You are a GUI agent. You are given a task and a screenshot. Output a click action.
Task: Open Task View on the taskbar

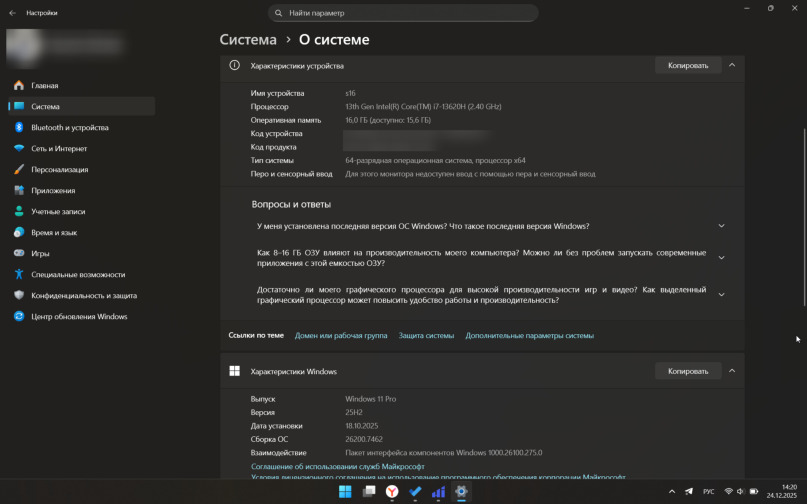coord(369,492)
